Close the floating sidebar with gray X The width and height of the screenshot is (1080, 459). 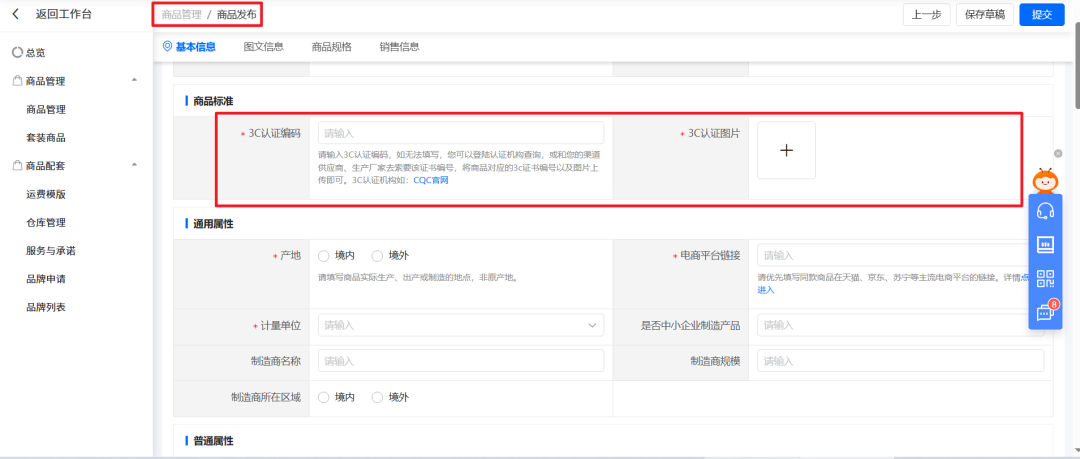(x=1058, y=154)
